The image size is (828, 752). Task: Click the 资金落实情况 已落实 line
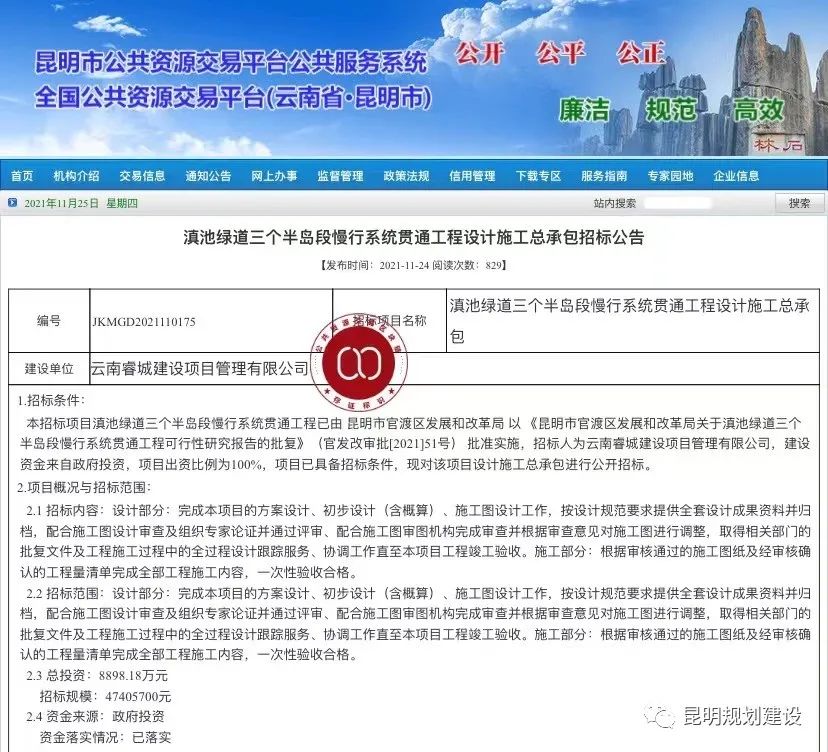pos(105,737)
